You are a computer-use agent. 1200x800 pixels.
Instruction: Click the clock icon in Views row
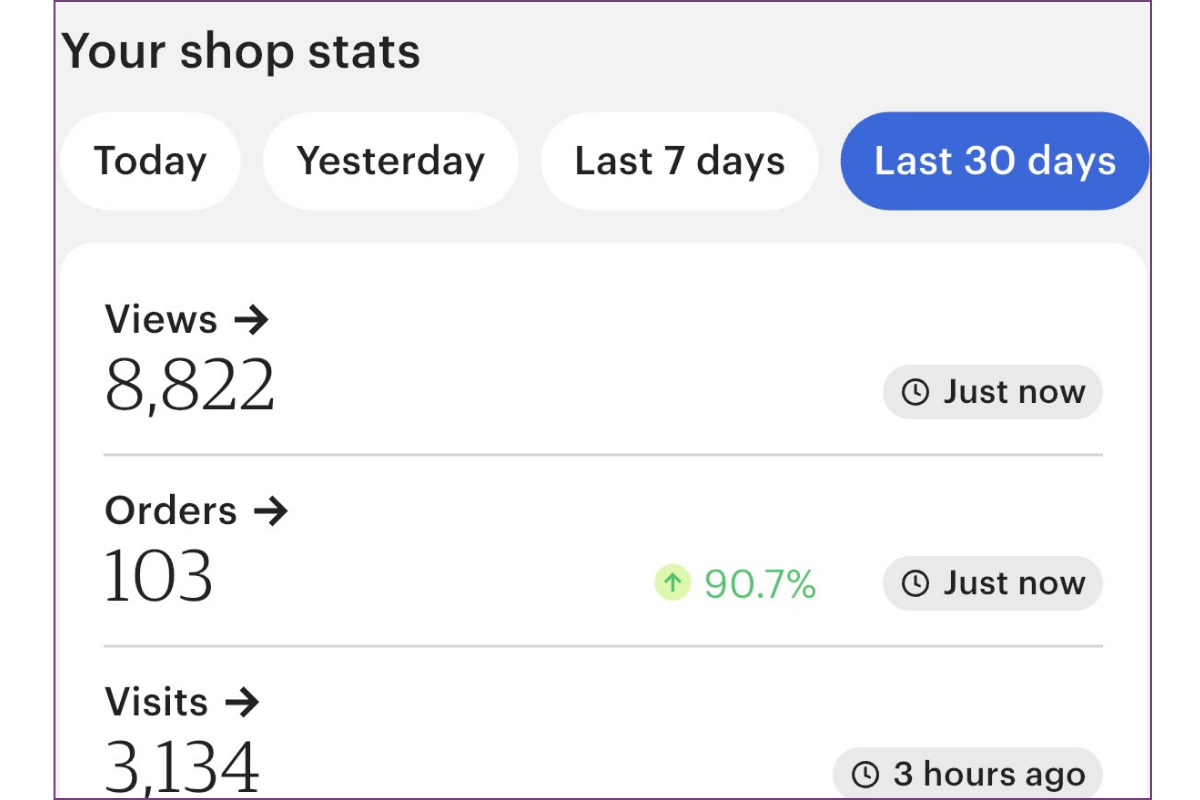915,392
